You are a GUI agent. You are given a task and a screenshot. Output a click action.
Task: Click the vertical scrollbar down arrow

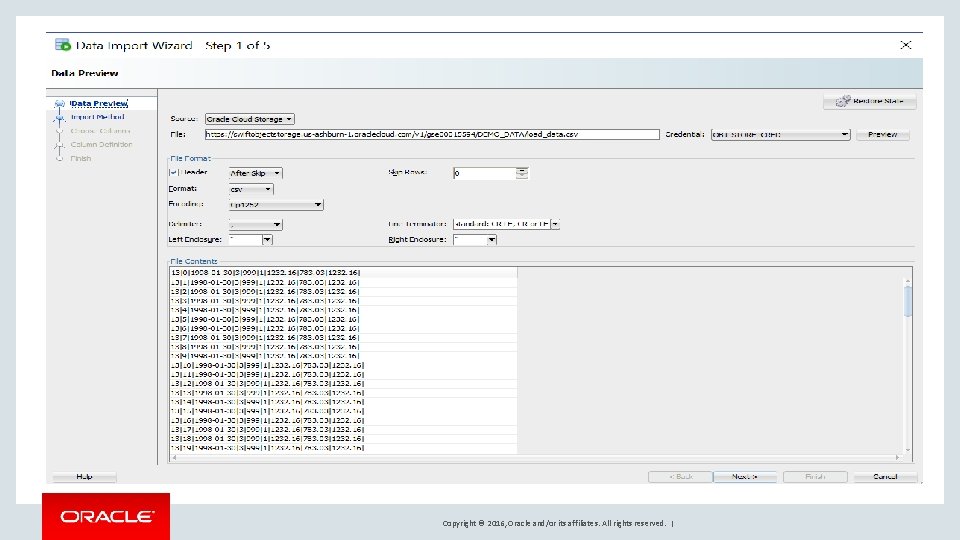907,450
